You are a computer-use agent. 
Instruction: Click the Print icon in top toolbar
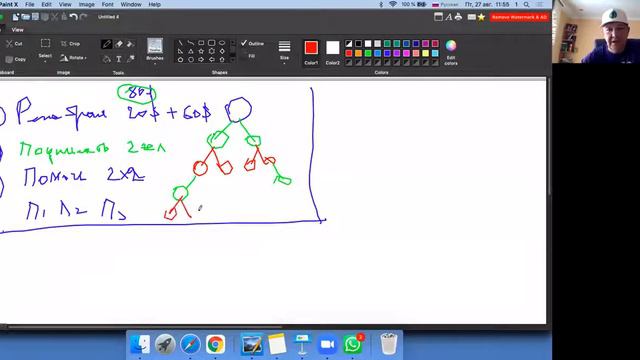458,17
